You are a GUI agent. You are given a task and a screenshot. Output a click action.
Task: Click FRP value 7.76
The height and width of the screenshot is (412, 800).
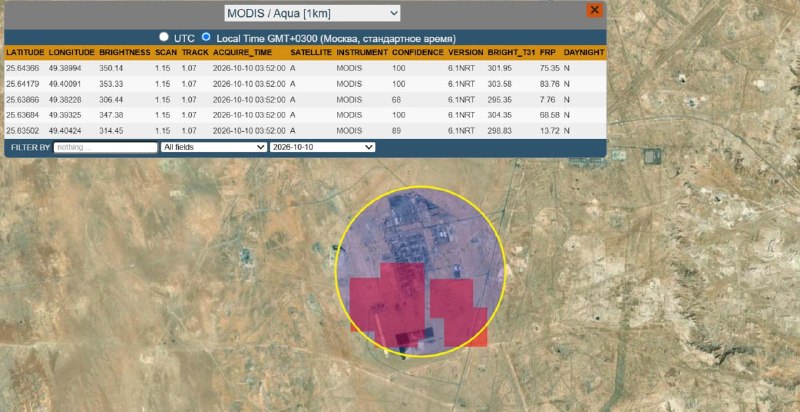click(x=548, y=100)
